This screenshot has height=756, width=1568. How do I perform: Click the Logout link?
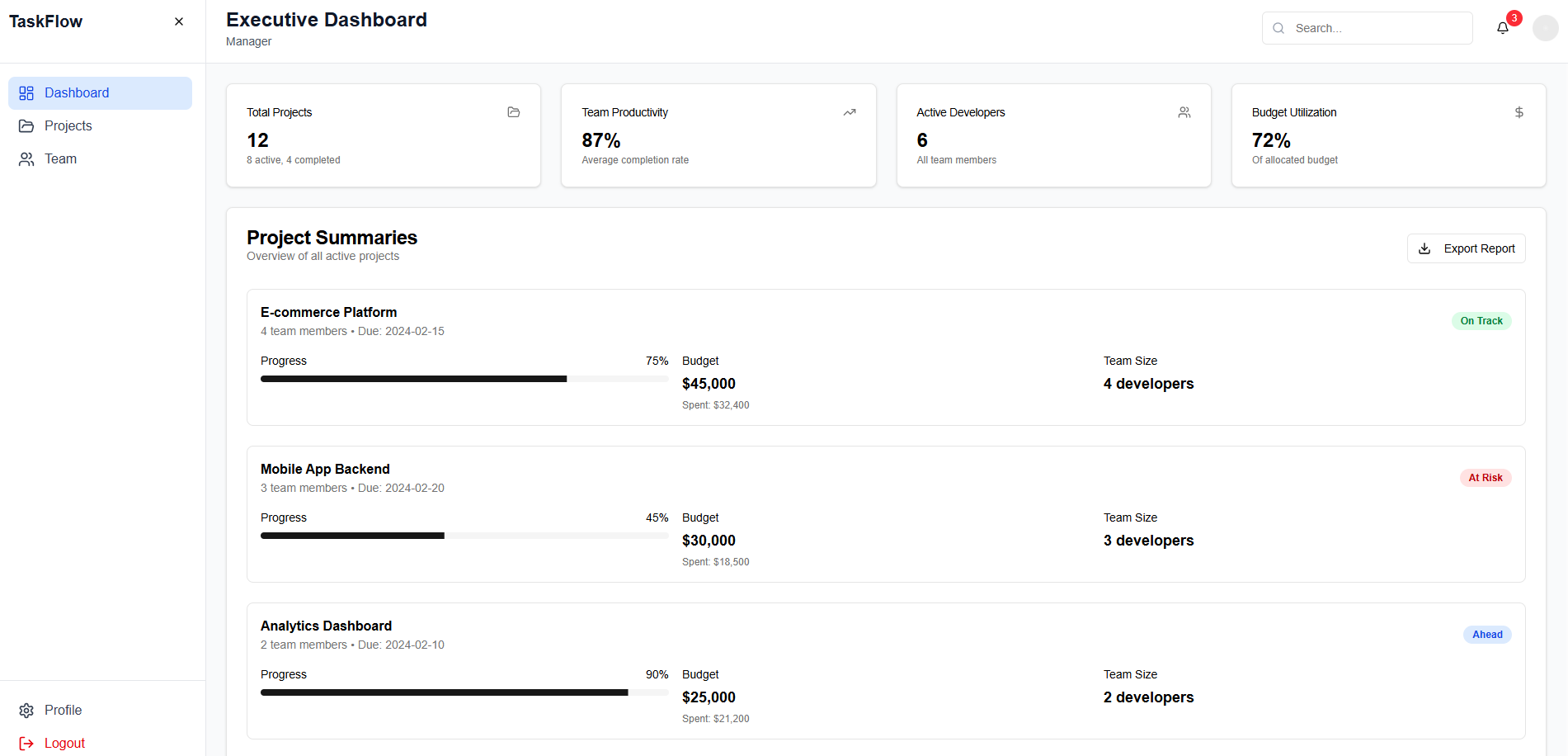click(x=64, y=743)
